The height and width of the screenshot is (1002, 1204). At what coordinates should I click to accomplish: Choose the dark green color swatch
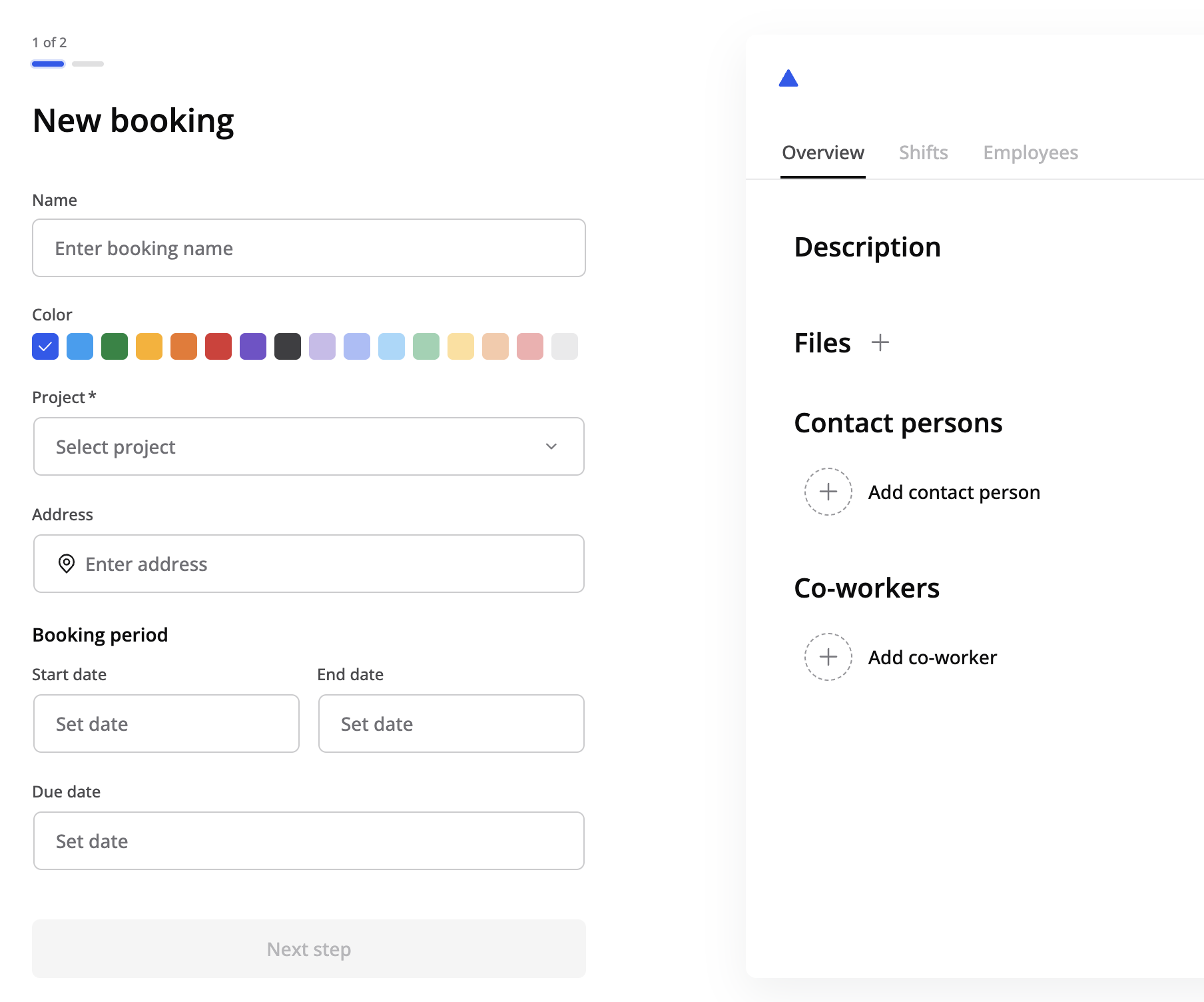coord(115,346)
